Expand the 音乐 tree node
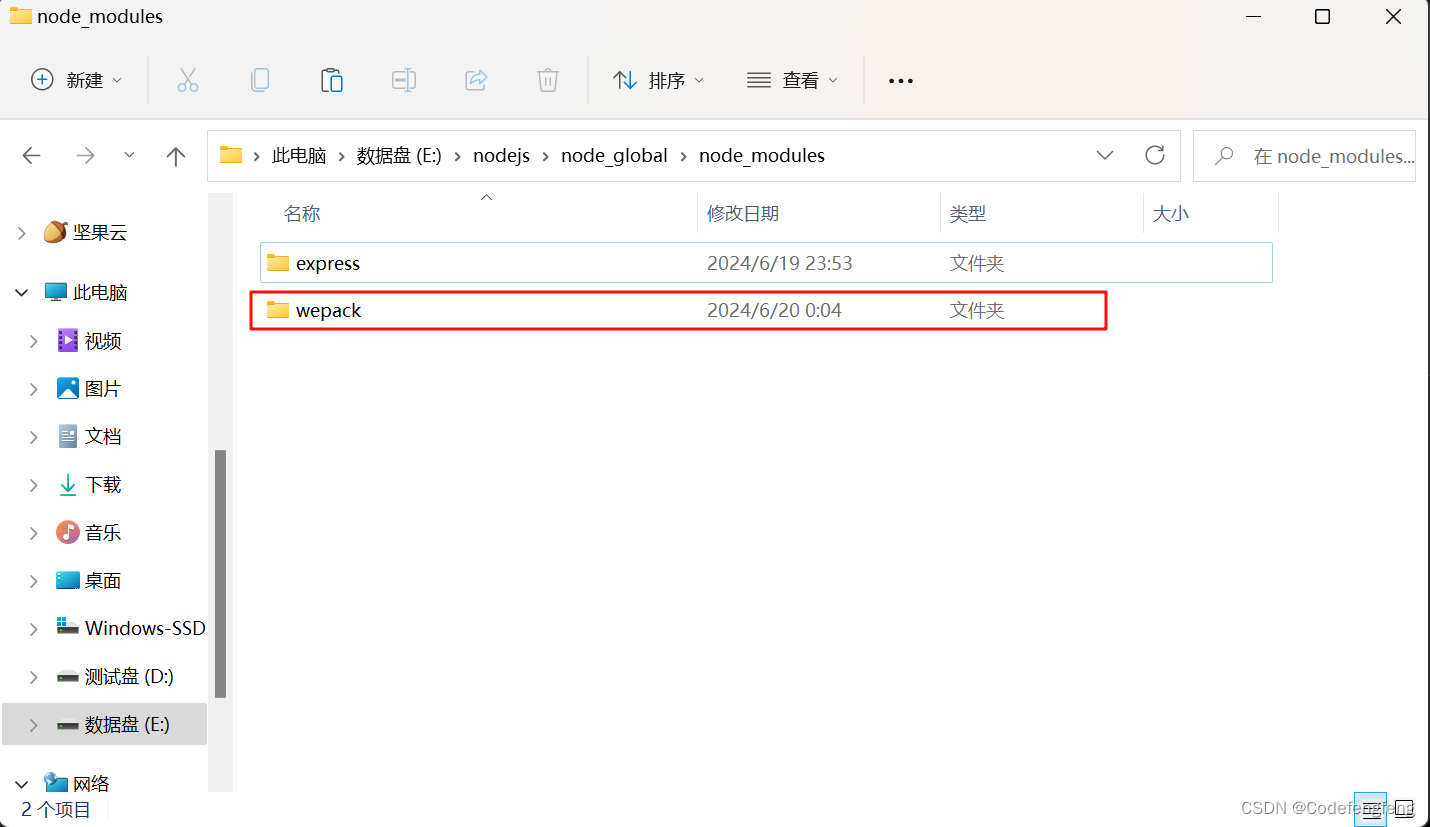 (34, 533)
